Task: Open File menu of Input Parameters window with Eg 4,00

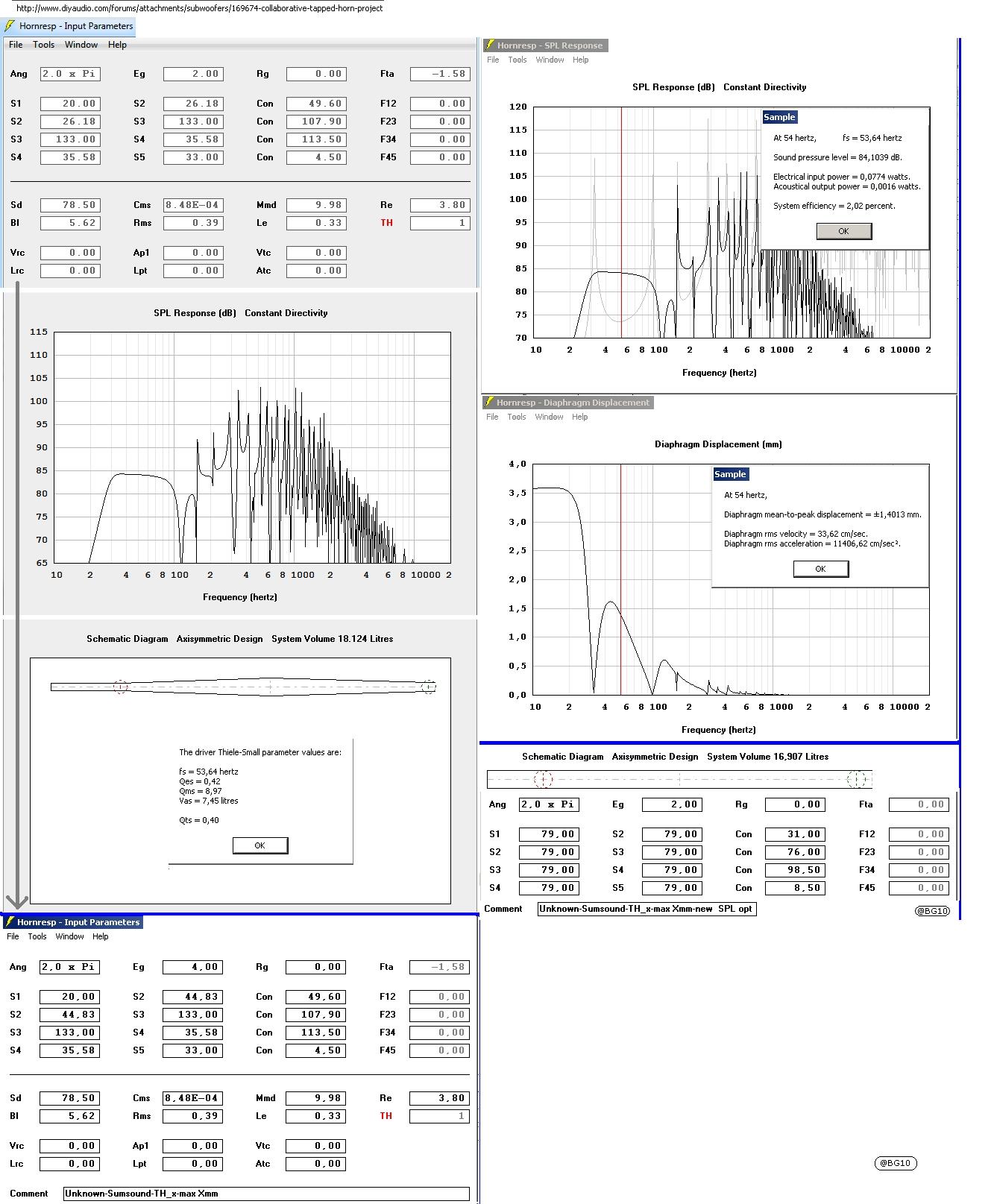Action: click(13, 936)
